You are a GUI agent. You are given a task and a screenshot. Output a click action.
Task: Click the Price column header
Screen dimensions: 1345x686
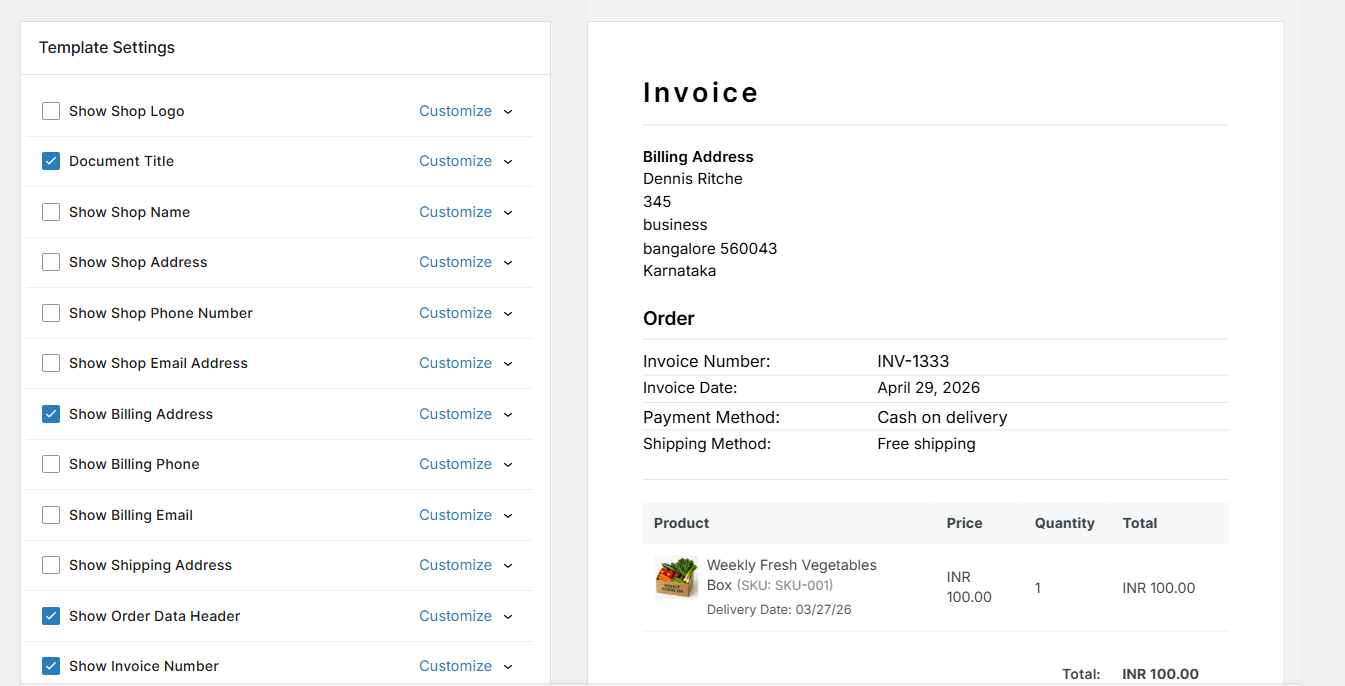pos(965,523)
